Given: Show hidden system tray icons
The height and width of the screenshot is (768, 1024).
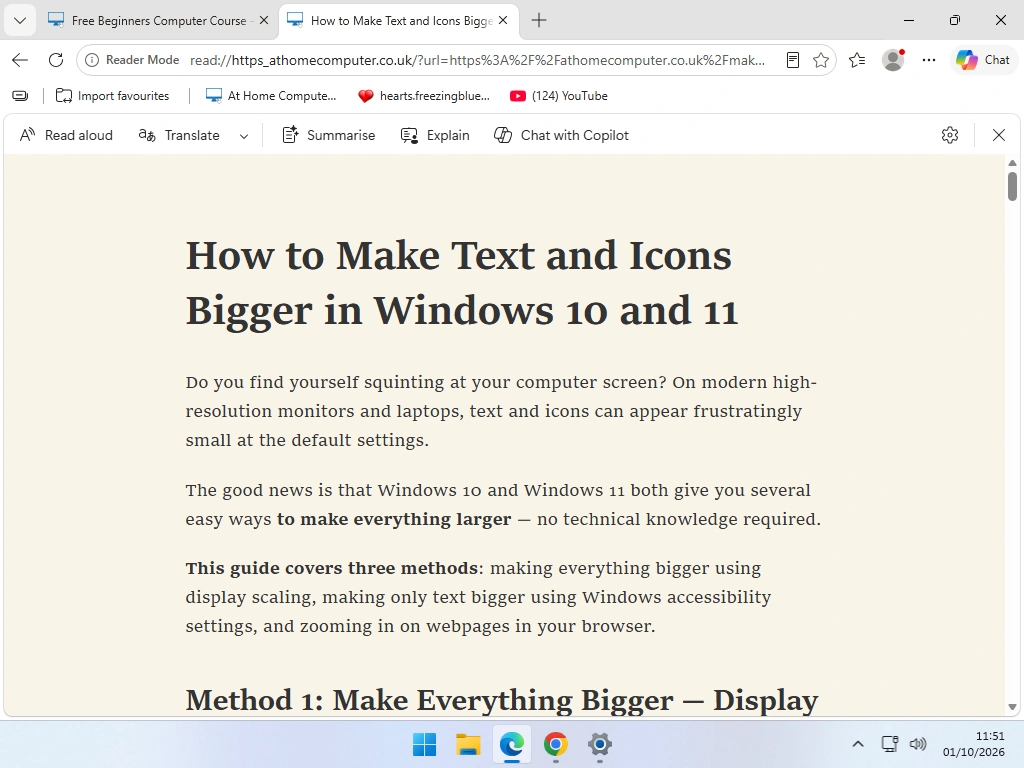Looking at the screenshot, I should pyautogui.click(x=858, y=744).
